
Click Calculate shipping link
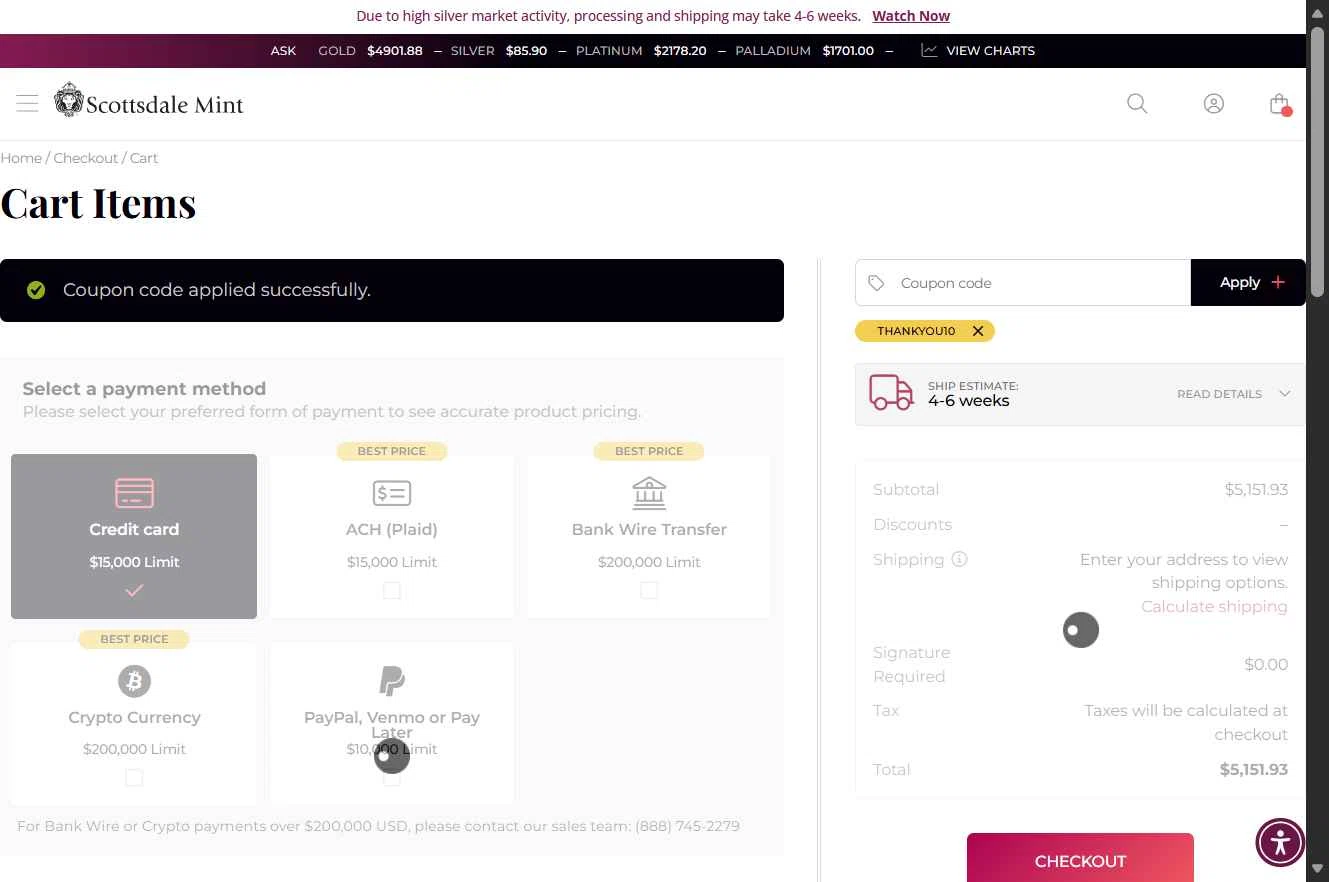[x=1214, y=606]
